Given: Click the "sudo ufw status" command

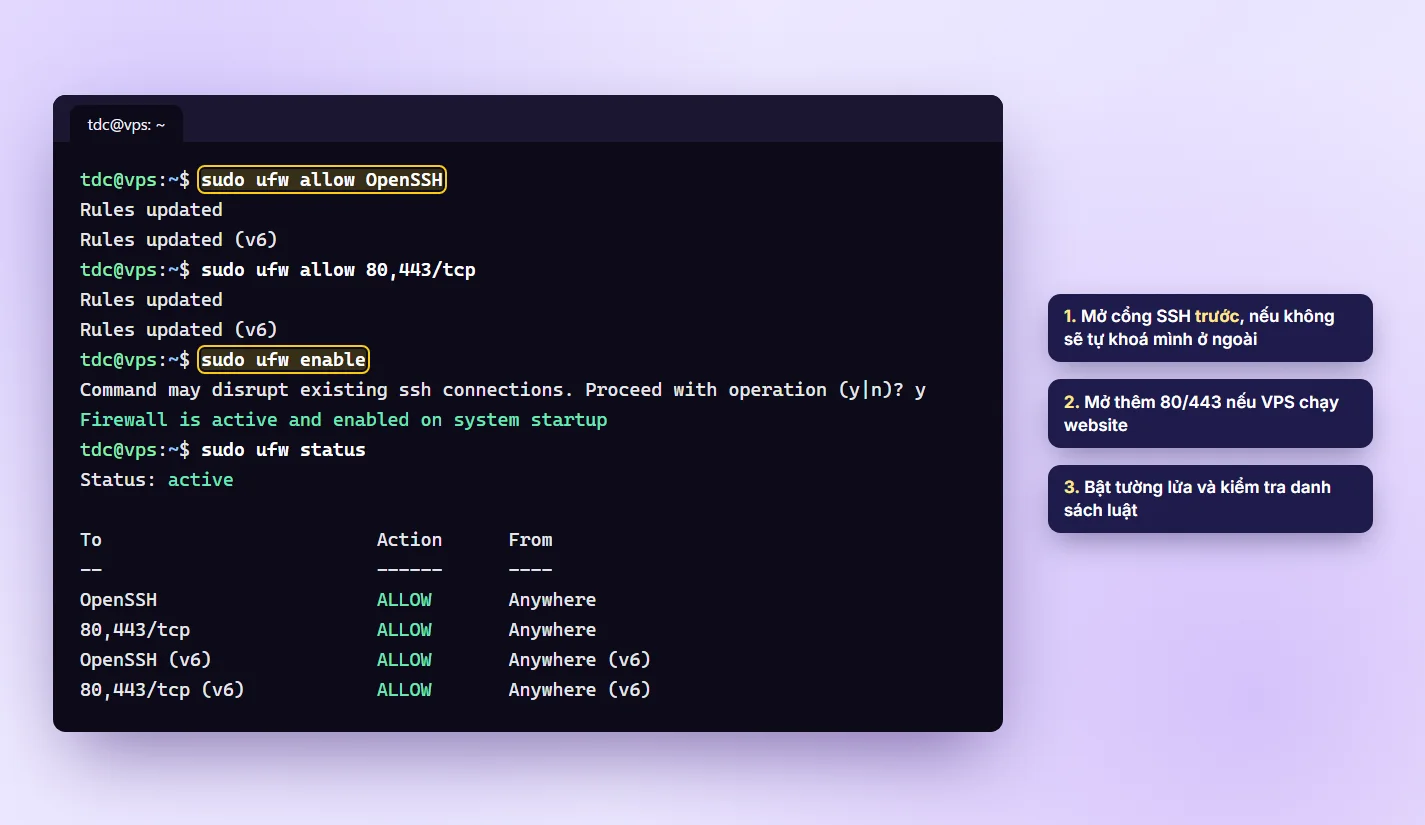Looking at the screenshot, I should pyautogui.click(x=283, y=450).
